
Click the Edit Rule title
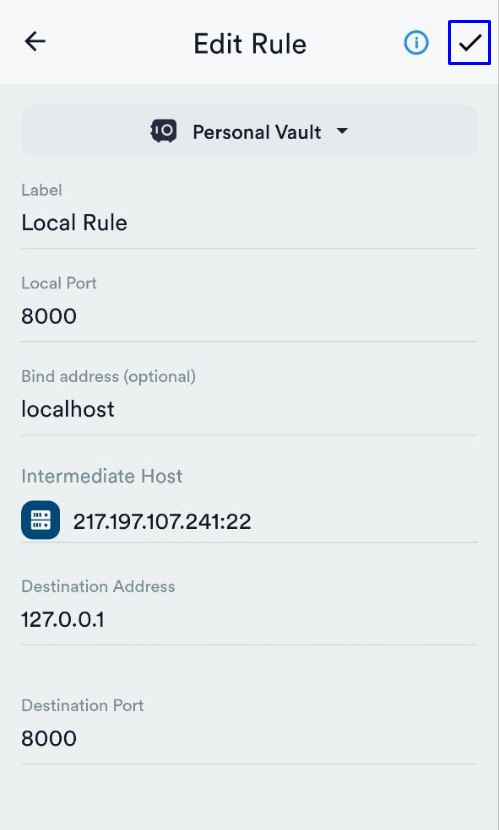coord(250,44)
